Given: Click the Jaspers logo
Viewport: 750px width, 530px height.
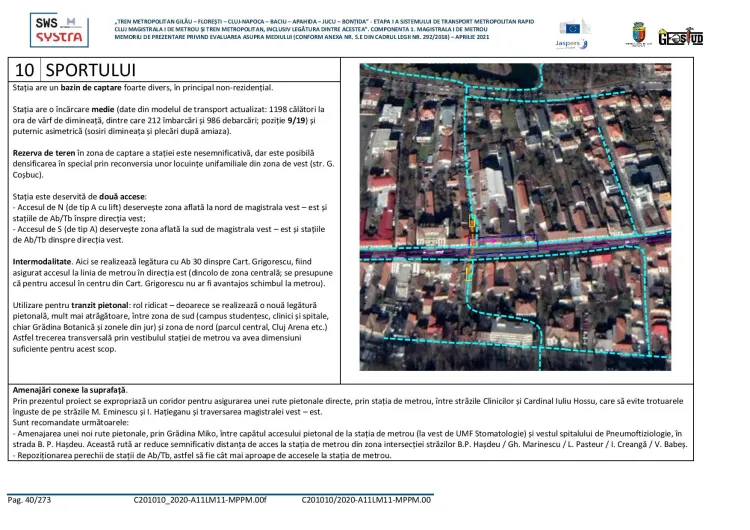Looking at the screenshot, I should pos(572,44).
